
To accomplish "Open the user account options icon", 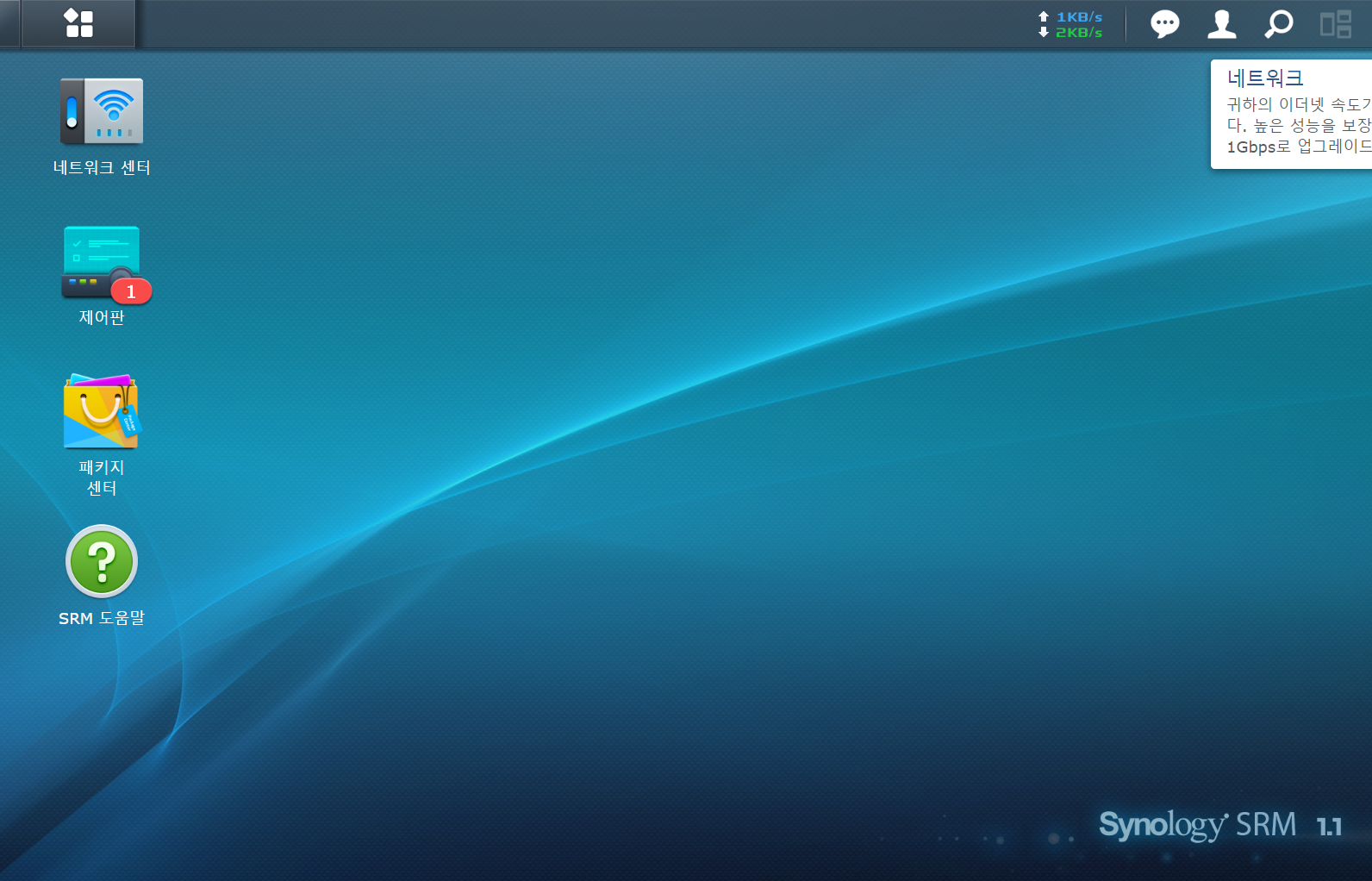I will pyautogui.click(x=1222, y=24).
